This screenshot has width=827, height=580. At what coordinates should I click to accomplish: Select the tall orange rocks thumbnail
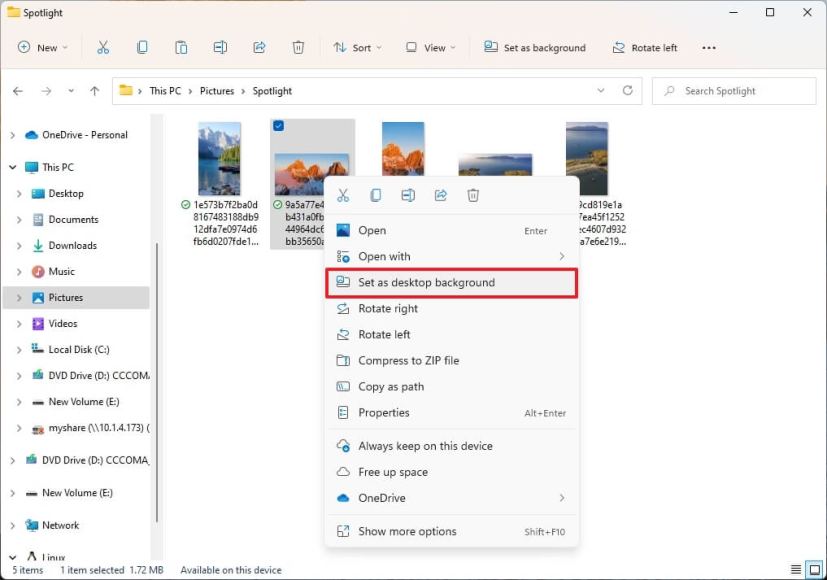[403, 149]
